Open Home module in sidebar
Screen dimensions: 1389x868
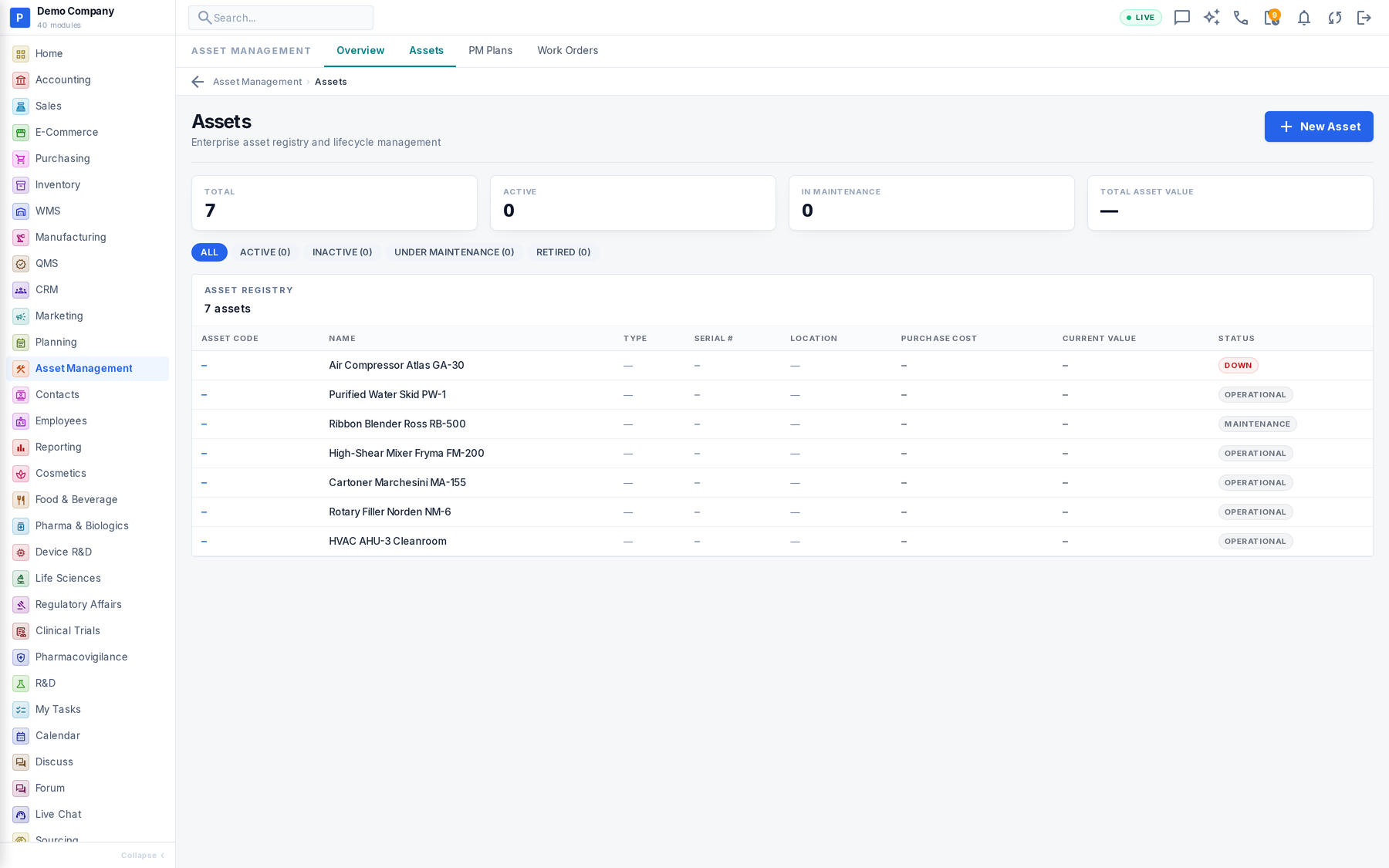pos(87,53)
